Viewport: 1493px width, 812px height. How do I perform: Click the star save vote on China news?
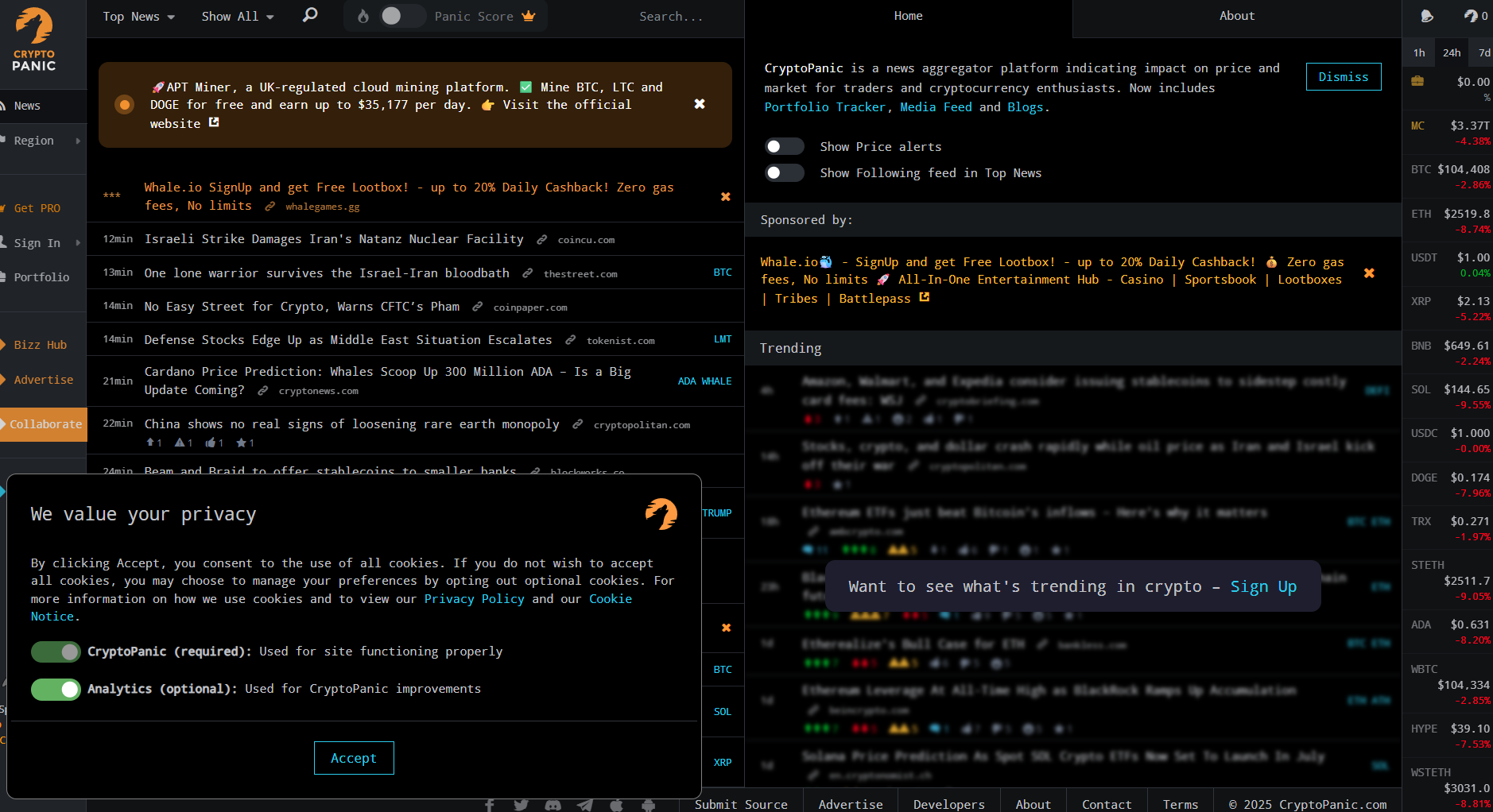[245, 443]
